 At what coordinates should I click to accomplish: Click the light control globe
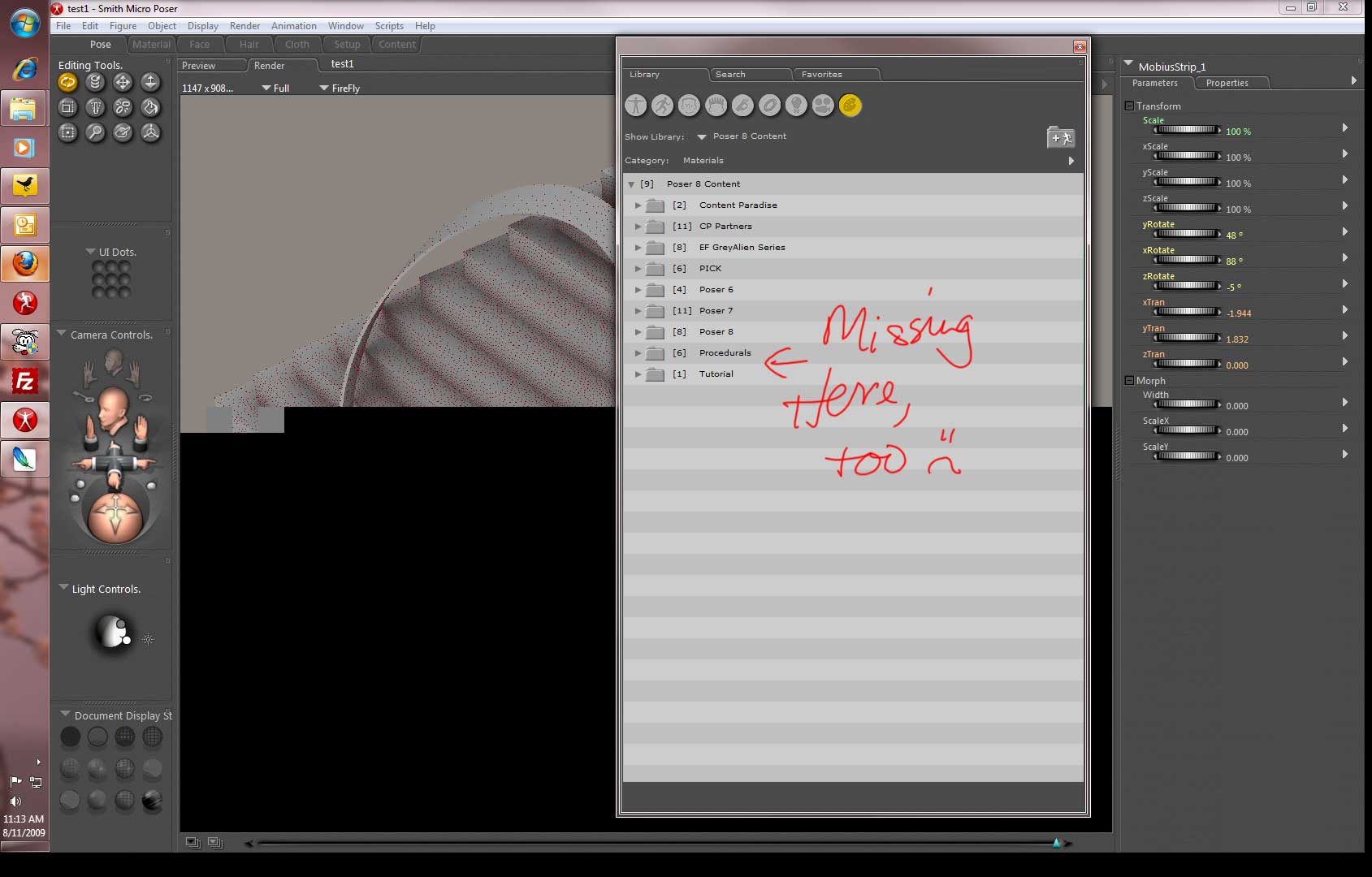112,631
